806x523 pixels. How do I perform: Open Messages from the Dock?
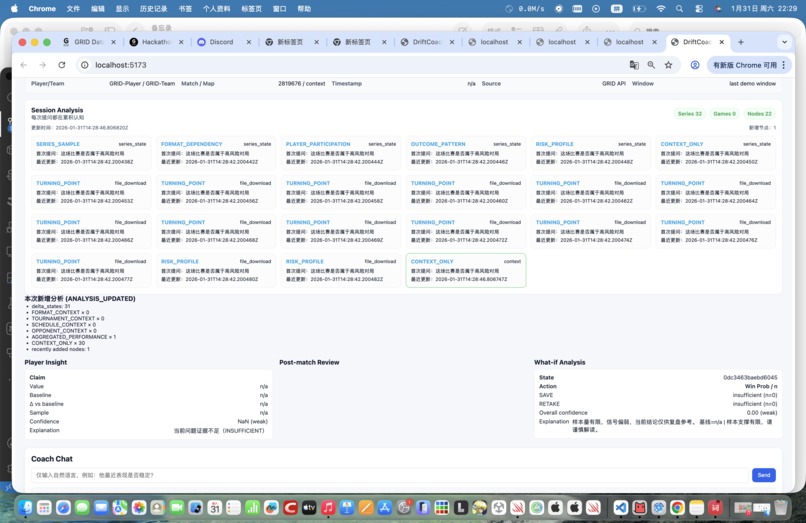82,508
